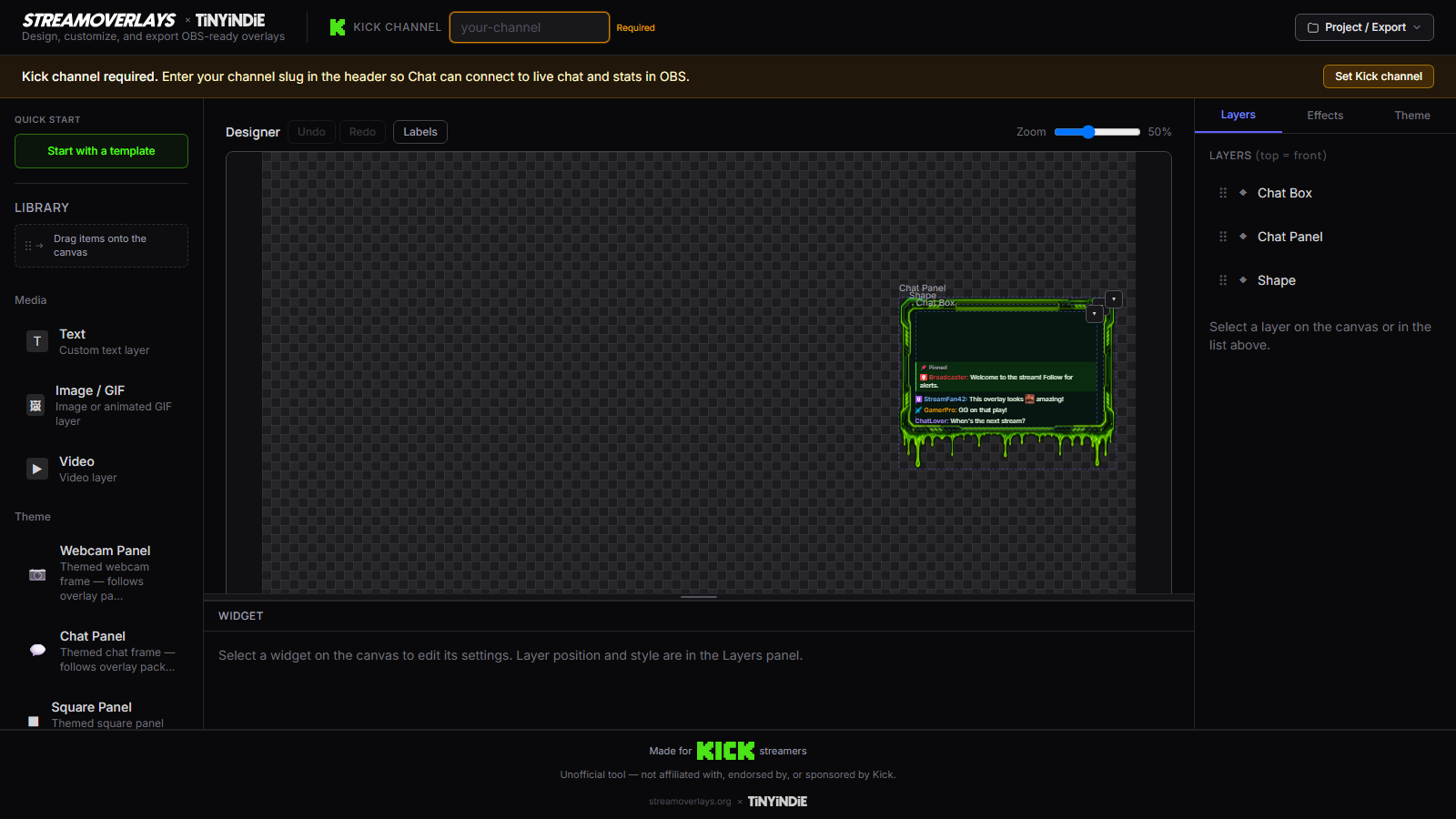Image resolution: width=1456 pixels, height=819 pixels.
Task: Click the Text layer T icon
Action: (37, 341)
